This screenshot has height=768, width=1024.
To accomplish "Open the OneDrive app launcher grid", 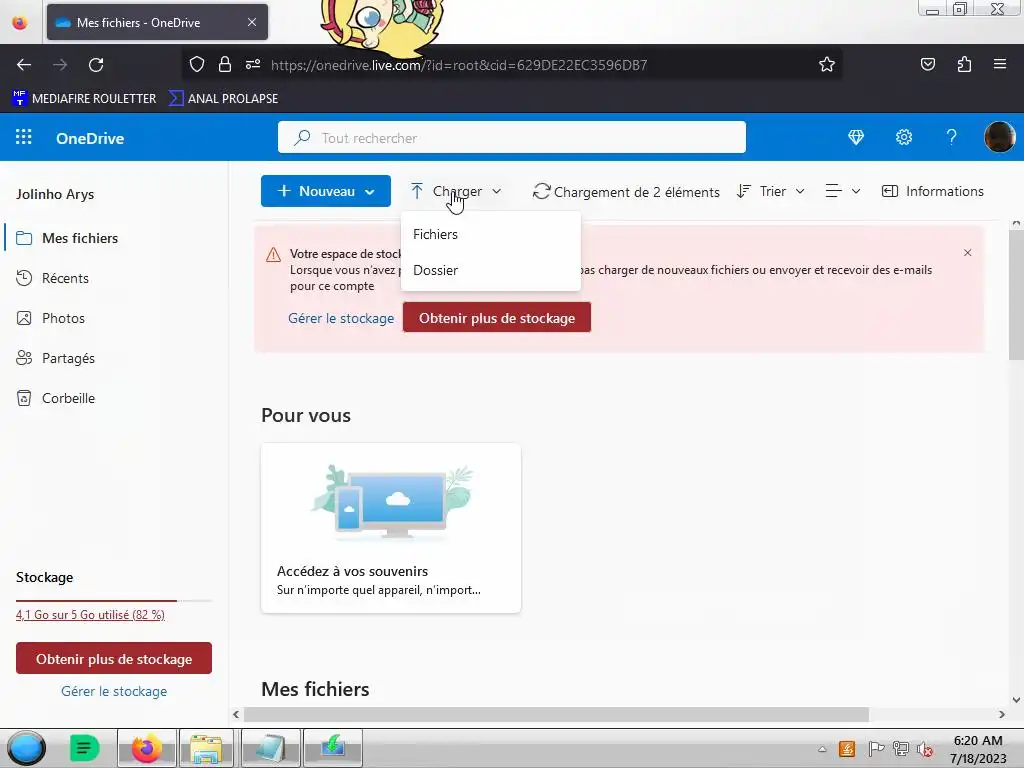I will pyautogui.click(x=24, y=137).
